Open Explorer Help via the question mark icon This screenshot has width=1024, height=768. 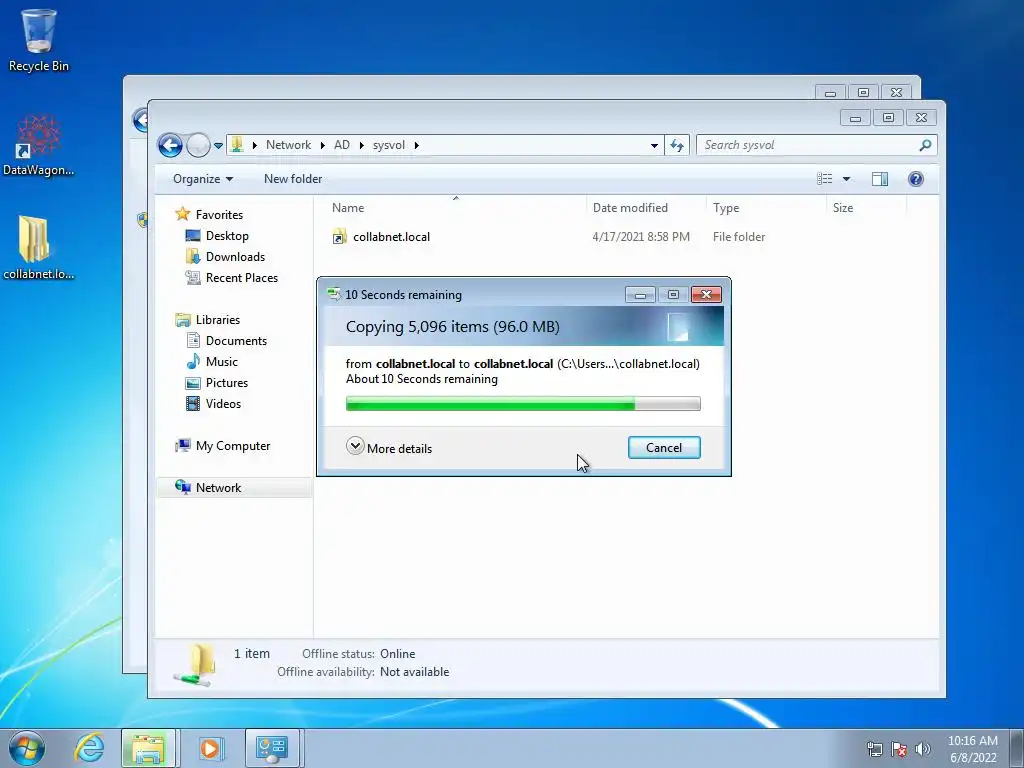(916, 179)
